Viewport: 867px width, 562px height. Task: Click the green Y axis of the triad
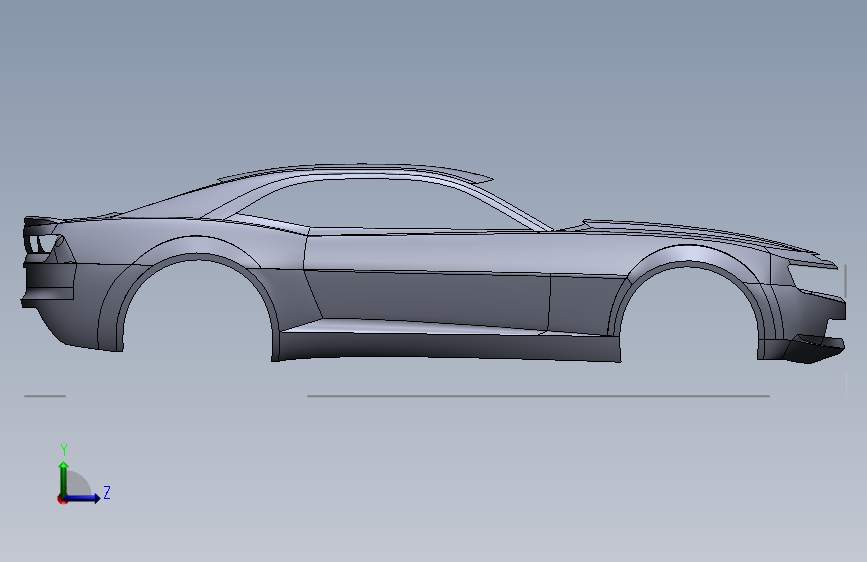click(x=64, y=478)
